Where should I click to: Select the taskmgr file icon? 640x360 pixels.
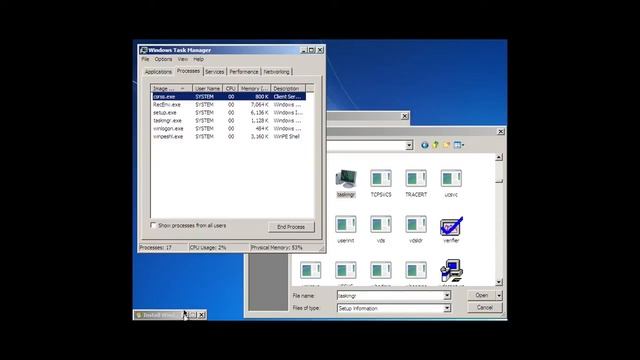[346, 179]
